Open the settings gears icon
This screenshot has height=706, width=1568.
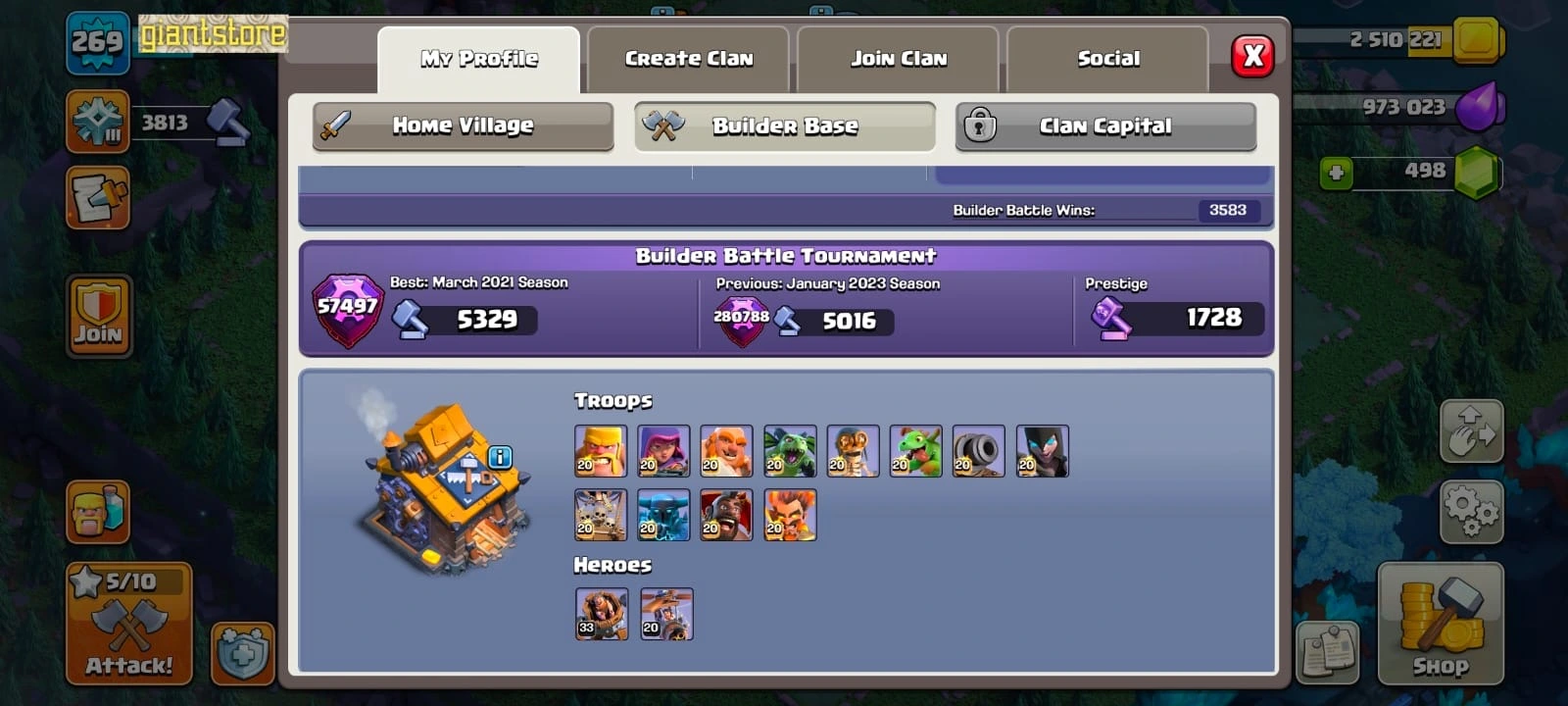(1471, 511)
